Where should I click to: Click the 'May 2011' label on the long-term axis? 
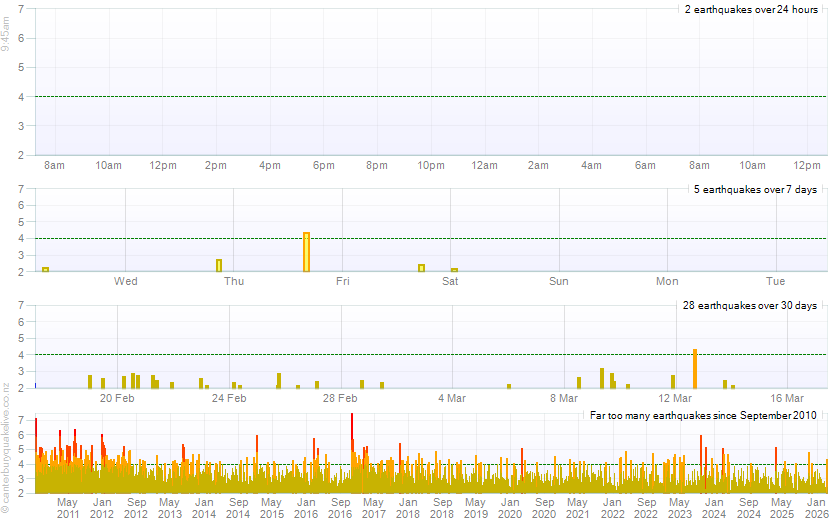pyautogui.click(x=68, y=507)
